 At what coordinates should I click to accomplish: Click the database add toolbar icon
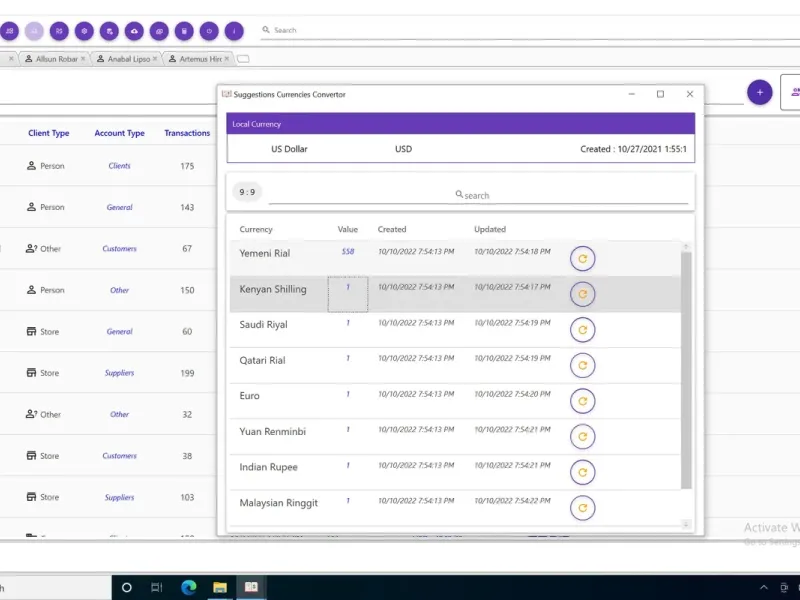[109, 31]
